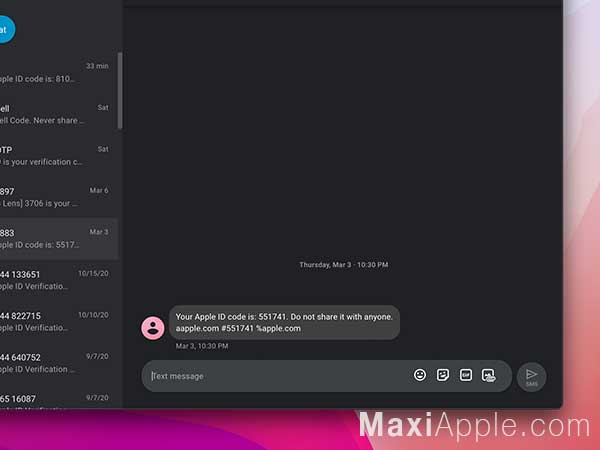This screenshot has height=450, width=600.
Task: Open the 44 640752 conversation
Action: [x=57, y=363]
